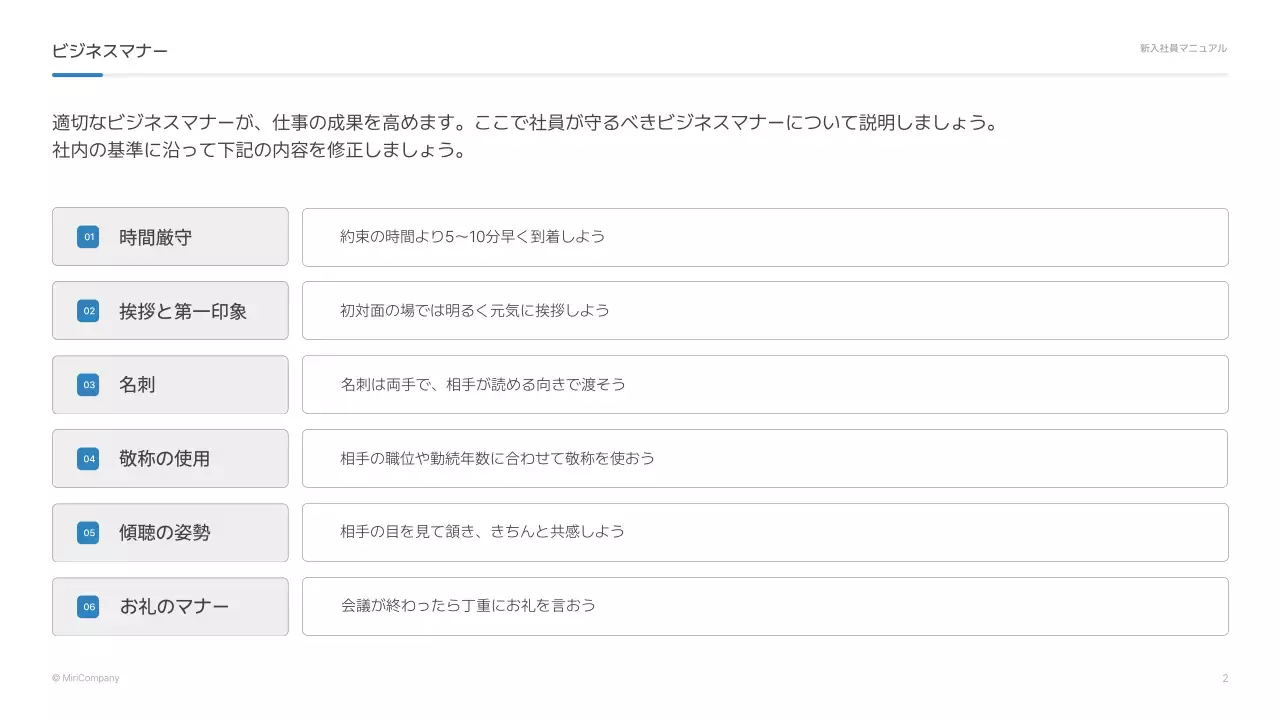Click the 03 number badge icon

pos(88,385)
